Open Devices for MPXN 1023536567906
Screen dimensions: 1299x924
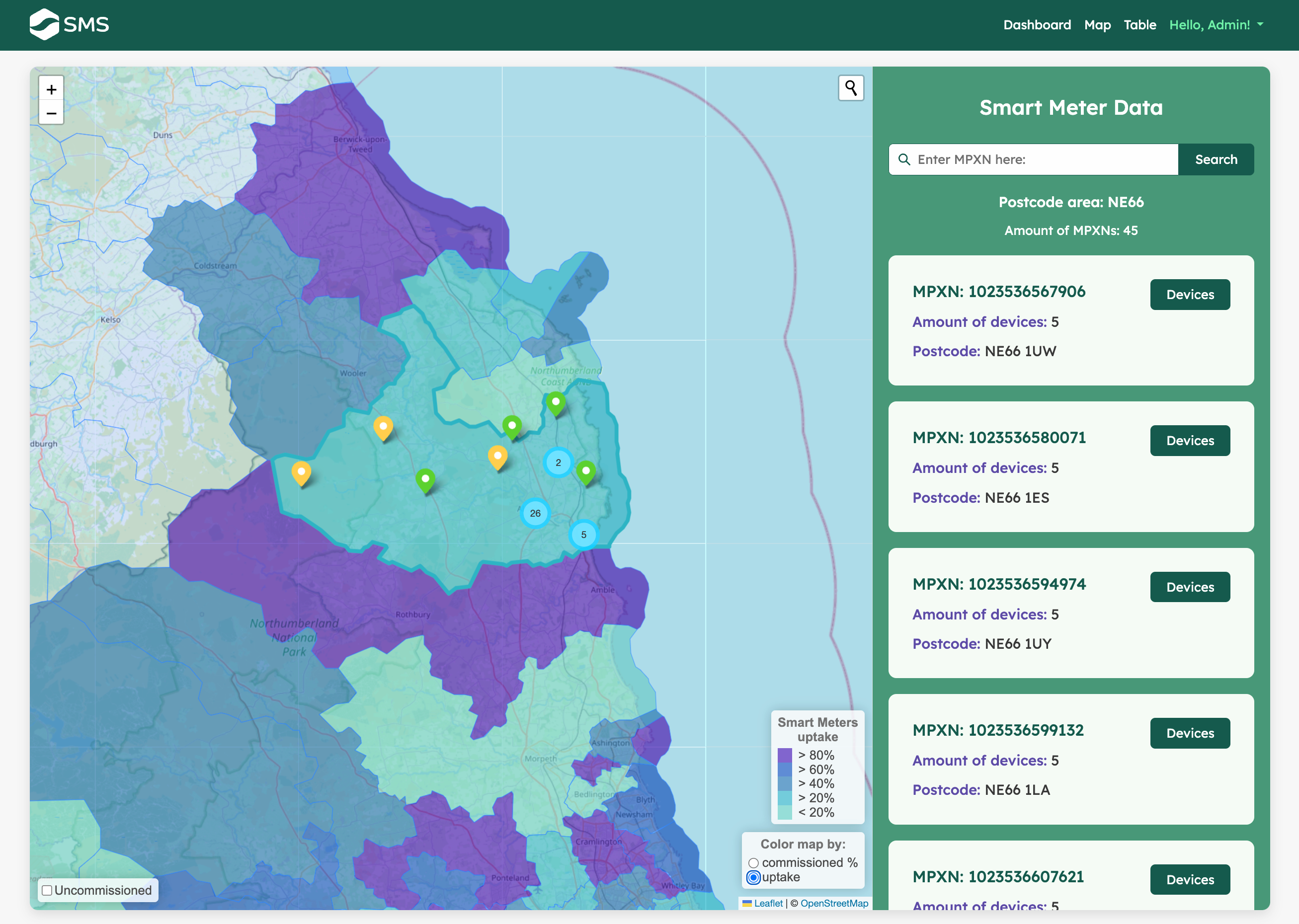coord(1190,295)
